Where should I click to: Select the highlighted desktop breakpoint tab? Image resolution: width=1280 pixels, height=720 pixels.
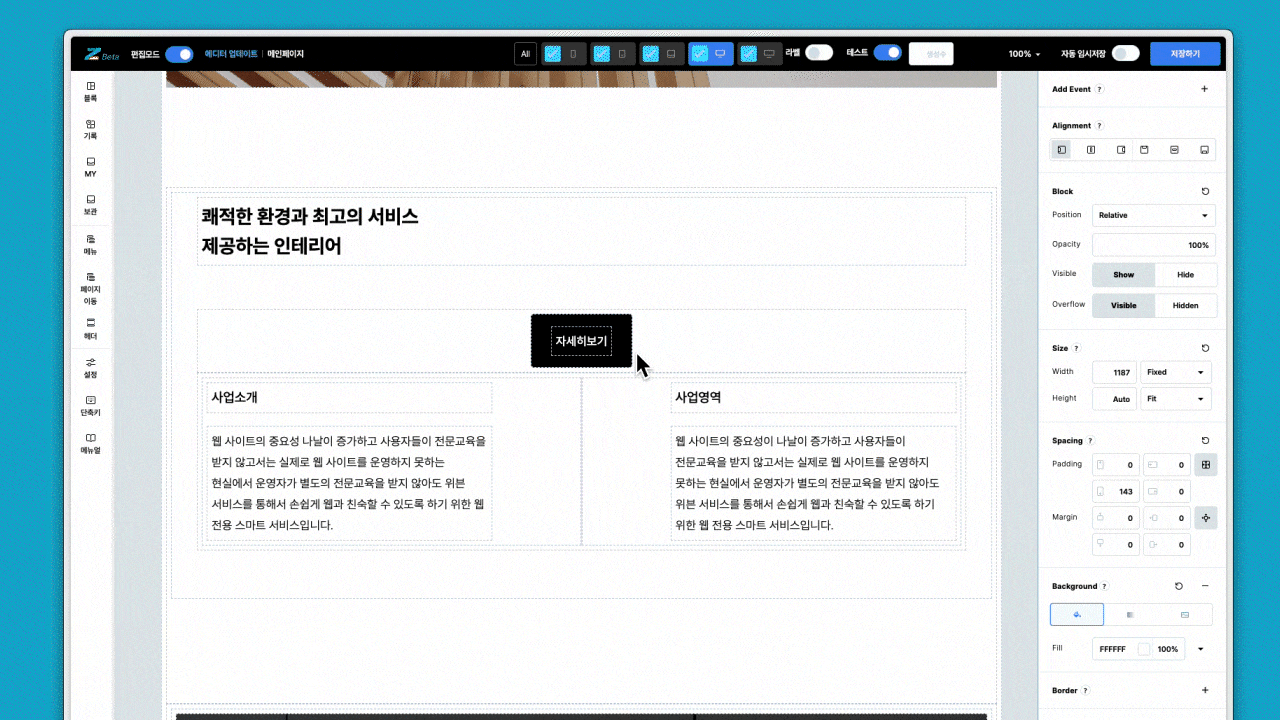pos(710,54)
